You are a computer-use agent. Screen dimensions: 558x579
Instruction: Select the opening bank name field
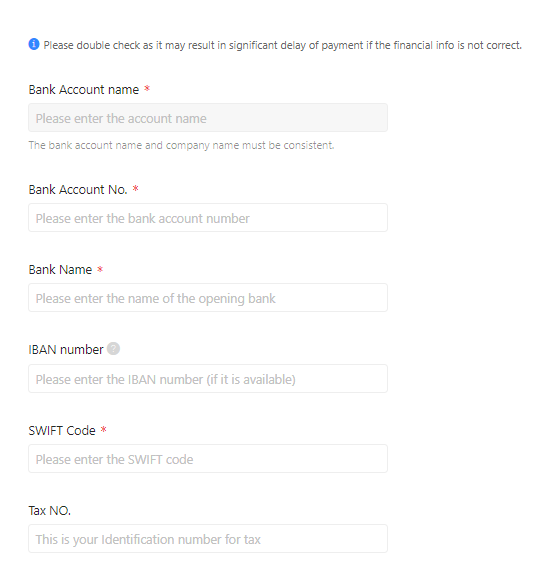pos(208,298)
